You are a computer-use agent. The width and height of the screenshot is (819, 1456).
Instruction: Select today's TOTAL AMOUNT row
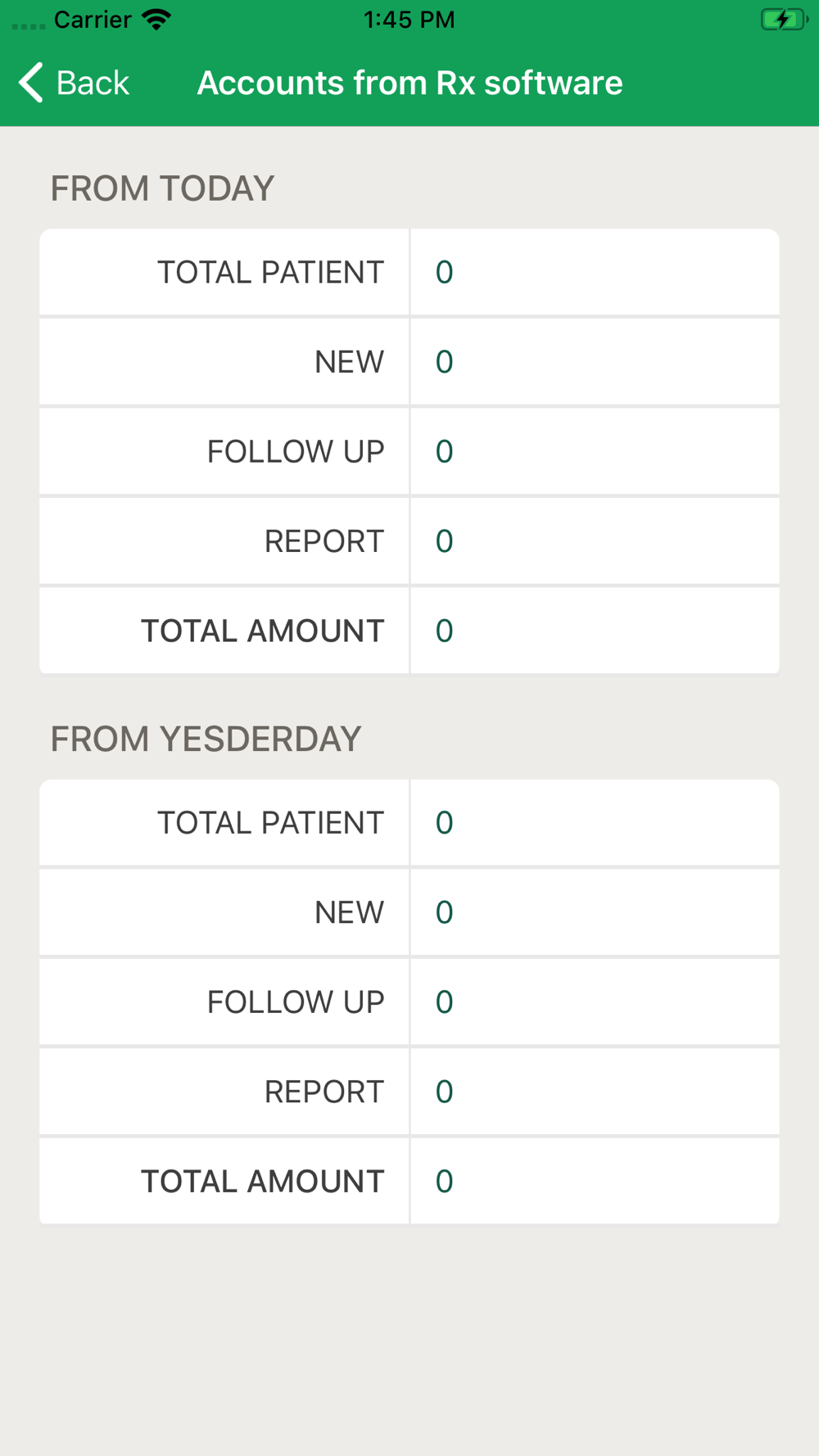pyautogui.click(x=409, y=631)
